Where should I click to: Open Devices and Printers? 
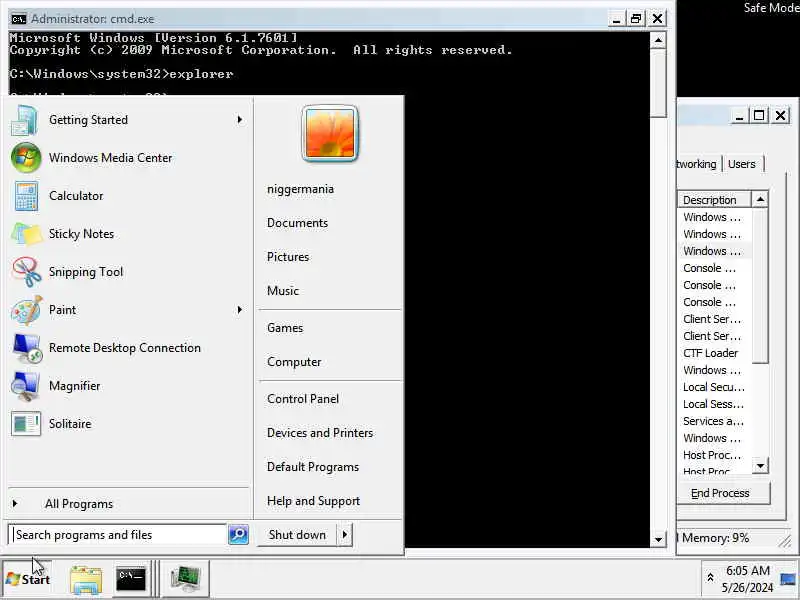pyautogui.click(x=320, y=433)
